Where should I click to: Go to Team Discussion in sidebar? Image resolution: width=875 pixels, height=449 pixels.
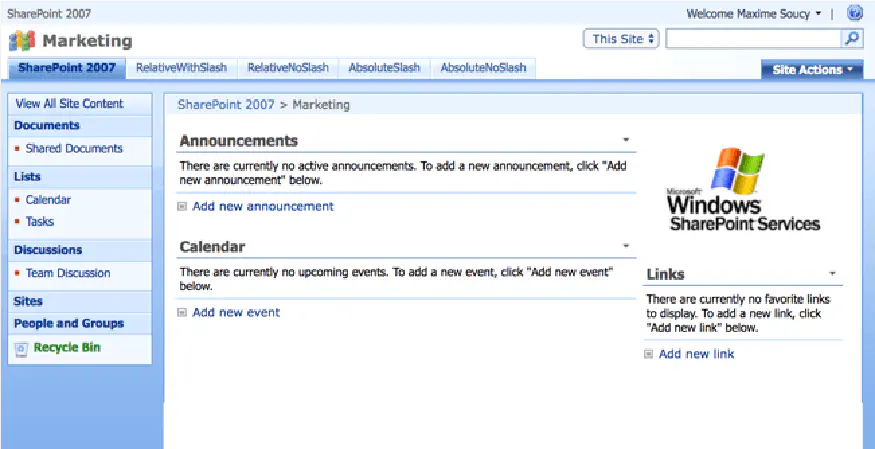tap(68, 273)
